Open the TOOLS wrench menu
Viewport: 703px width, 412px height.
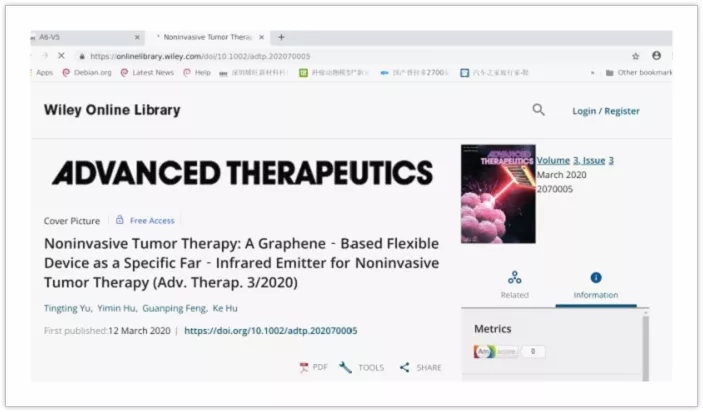pos(361,368)
